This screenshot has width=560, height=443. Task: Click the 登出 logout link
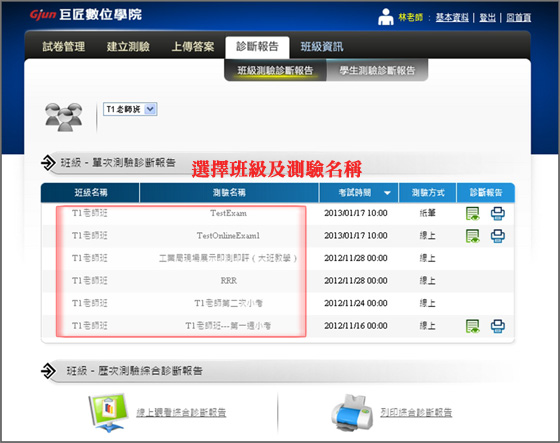click(x=488, y=17)
